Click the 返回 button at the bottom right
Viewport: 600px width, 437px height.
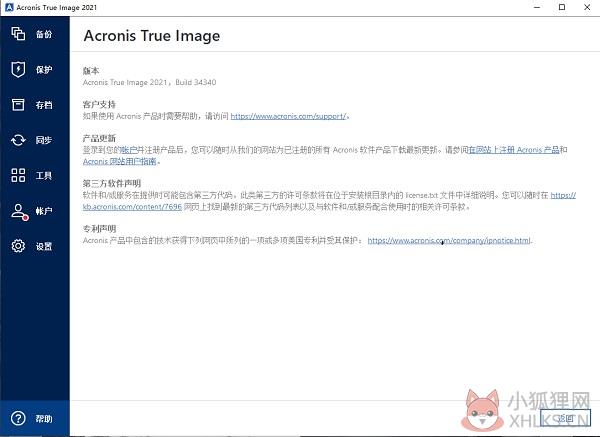click(565, 418)
